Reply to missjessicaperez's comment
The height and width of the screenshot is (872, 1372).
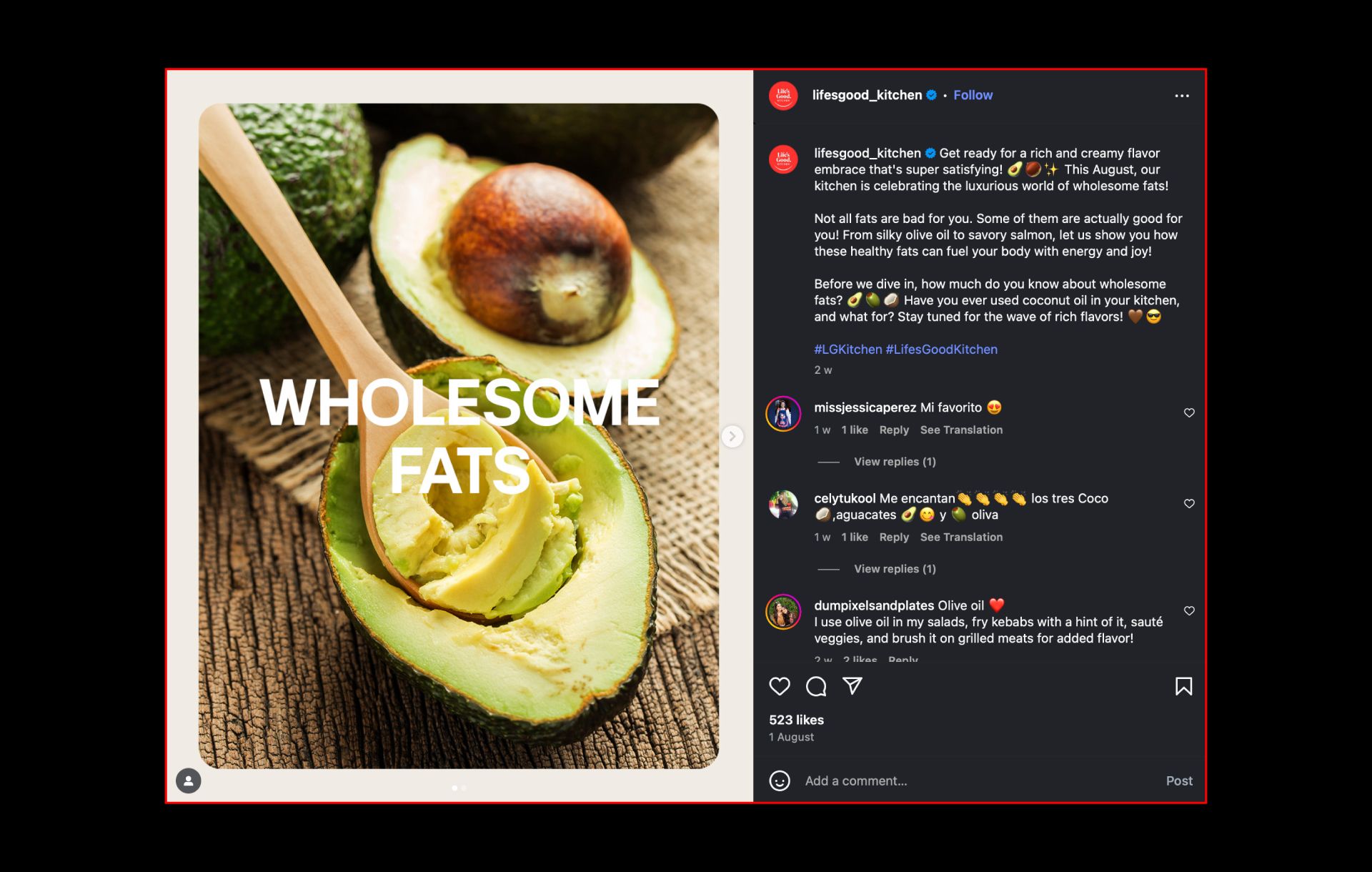pos(894,430)
